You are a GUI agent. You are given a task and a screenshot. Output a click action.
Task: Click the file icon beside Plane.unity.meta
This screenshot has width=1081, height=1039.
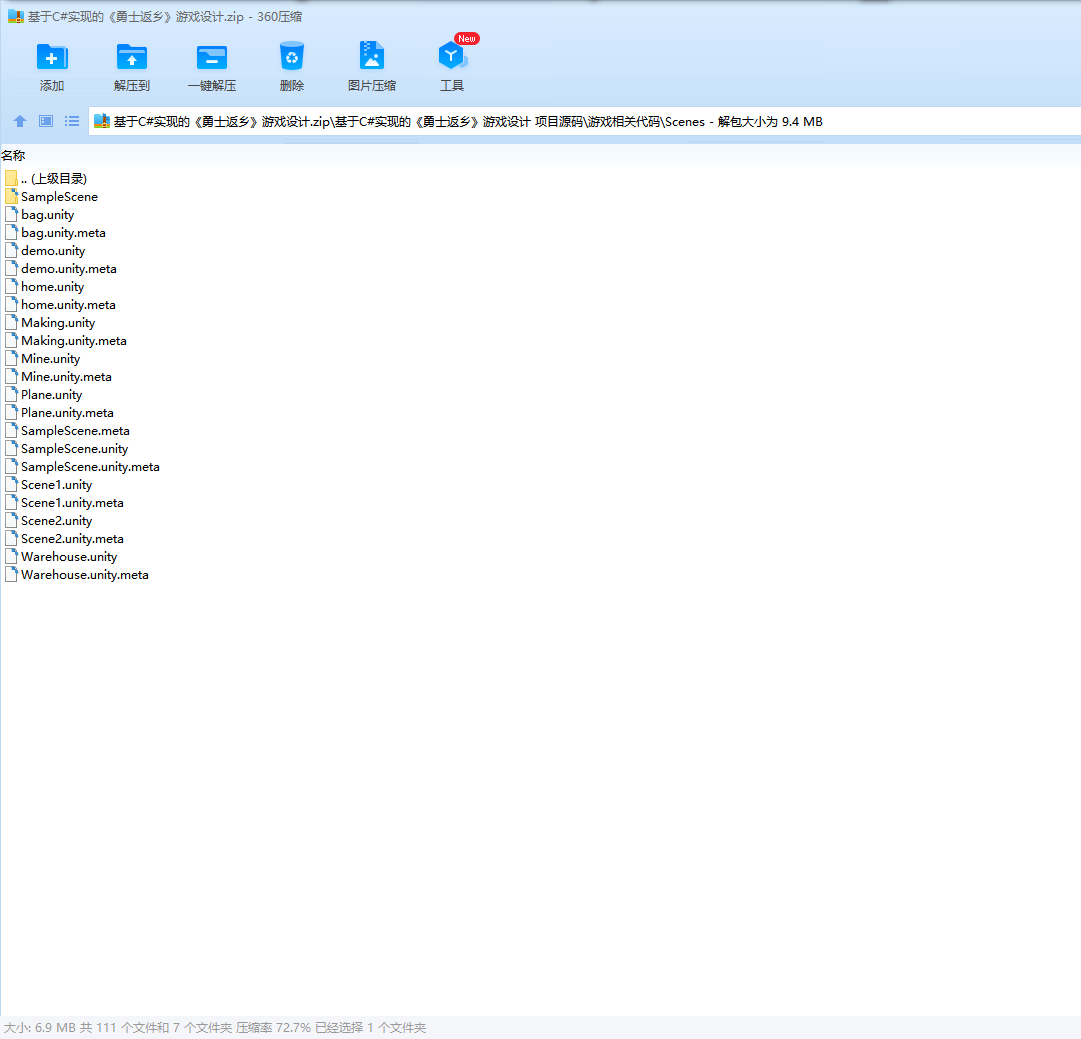coord(11,412)
